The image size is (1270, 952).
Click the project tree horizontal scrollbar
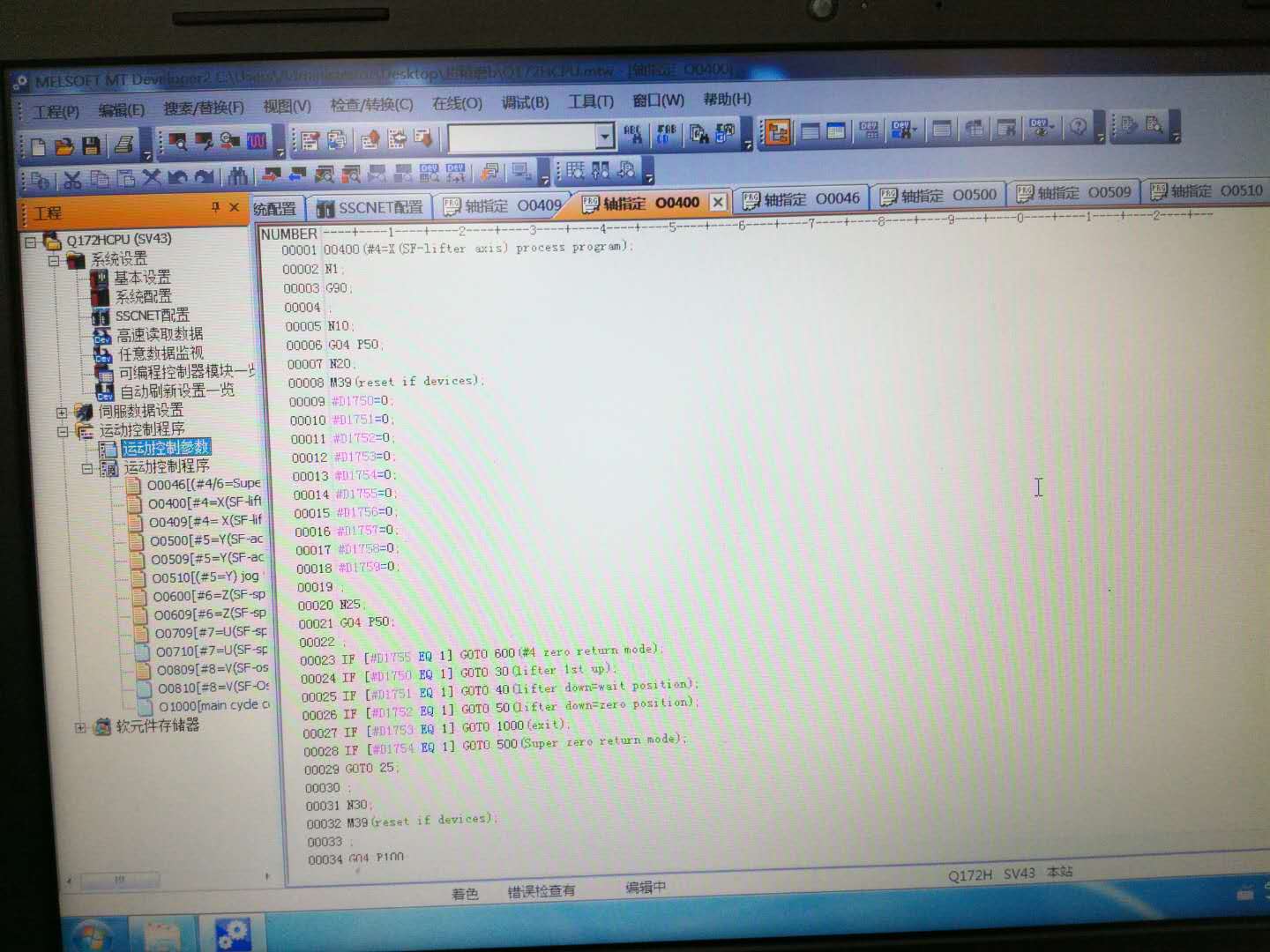click(x=120, y=879)
